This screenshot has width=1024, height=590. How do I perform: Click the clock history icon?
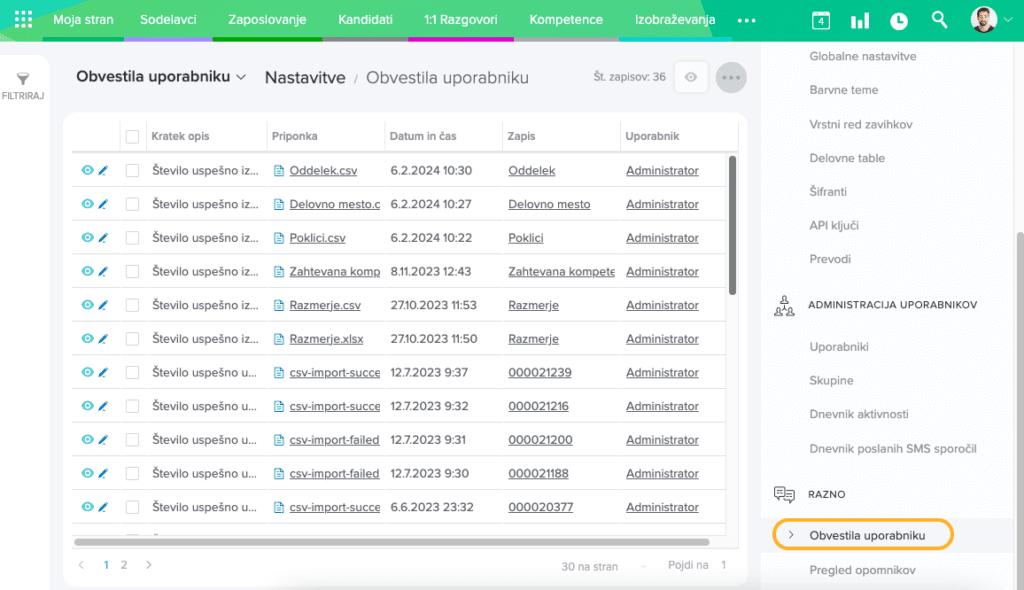899,20
